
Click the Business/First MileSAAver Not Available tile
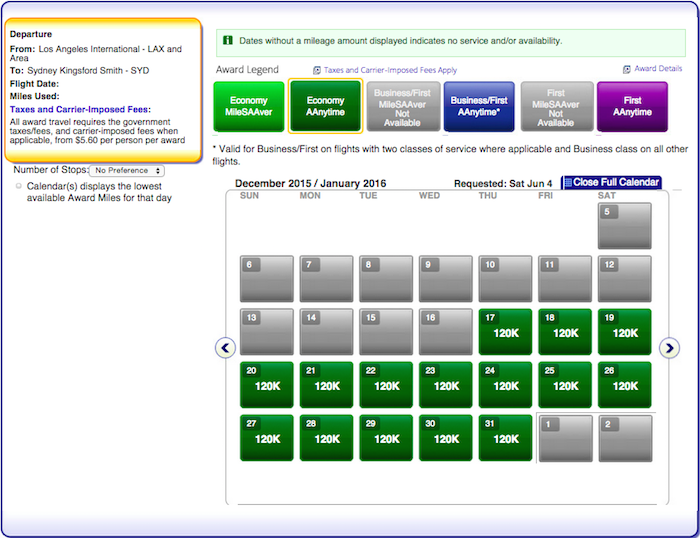point(402,106)
